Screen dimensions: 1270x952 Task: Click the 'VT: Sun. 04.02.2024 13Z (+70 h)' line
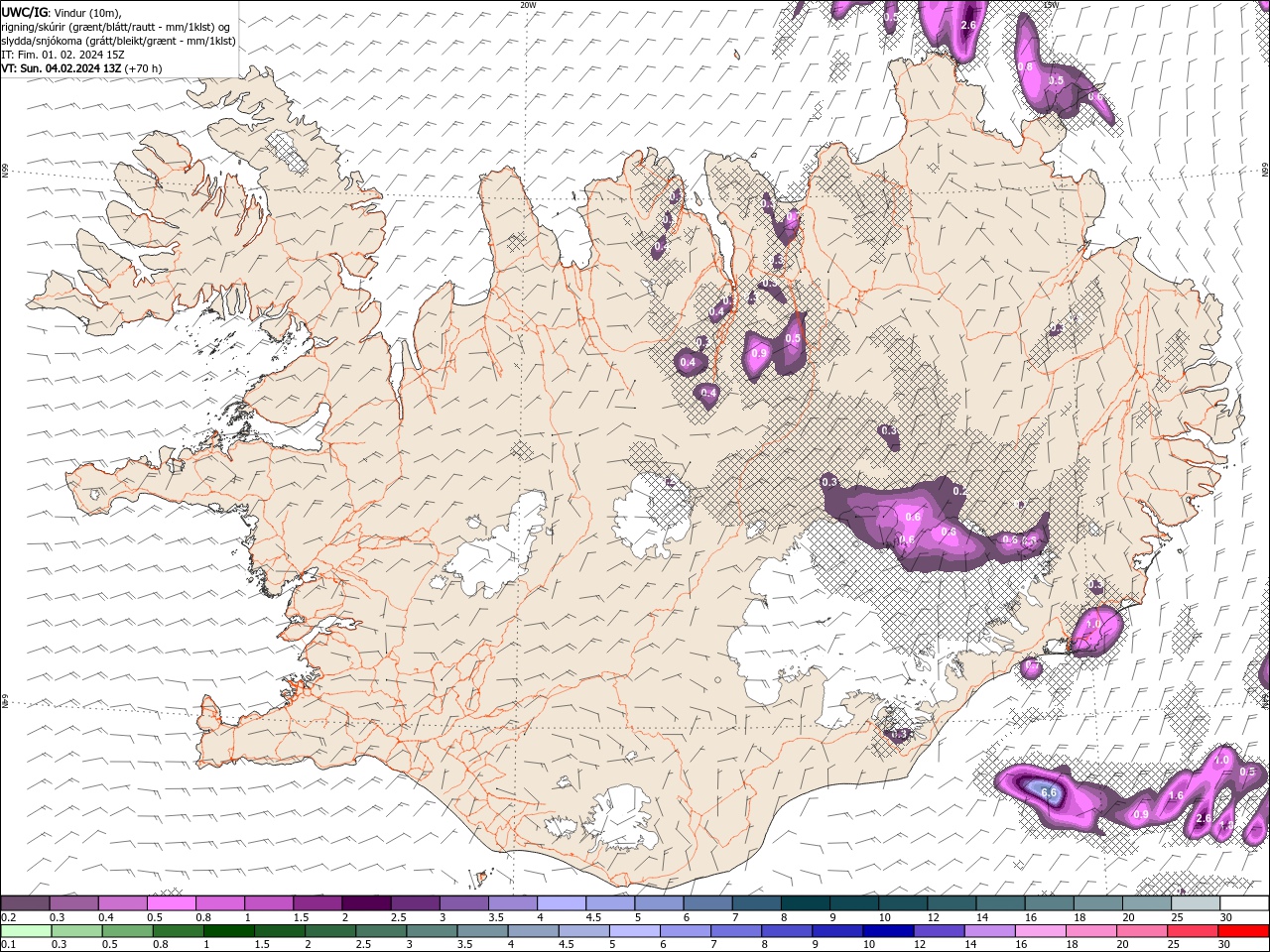coord(81,68)
